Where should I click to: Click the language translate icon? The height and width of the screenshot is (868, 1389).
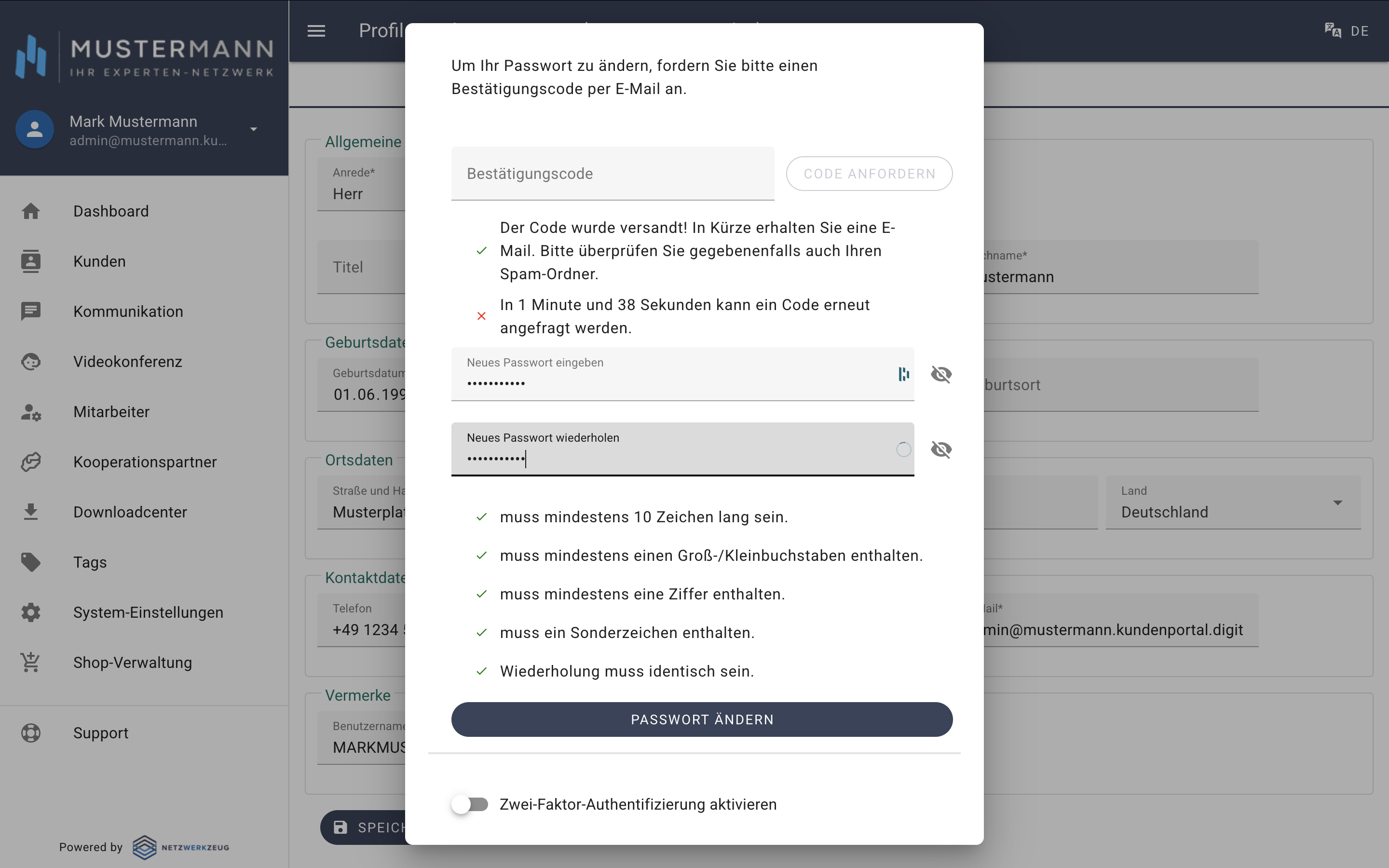point(1333,30)
